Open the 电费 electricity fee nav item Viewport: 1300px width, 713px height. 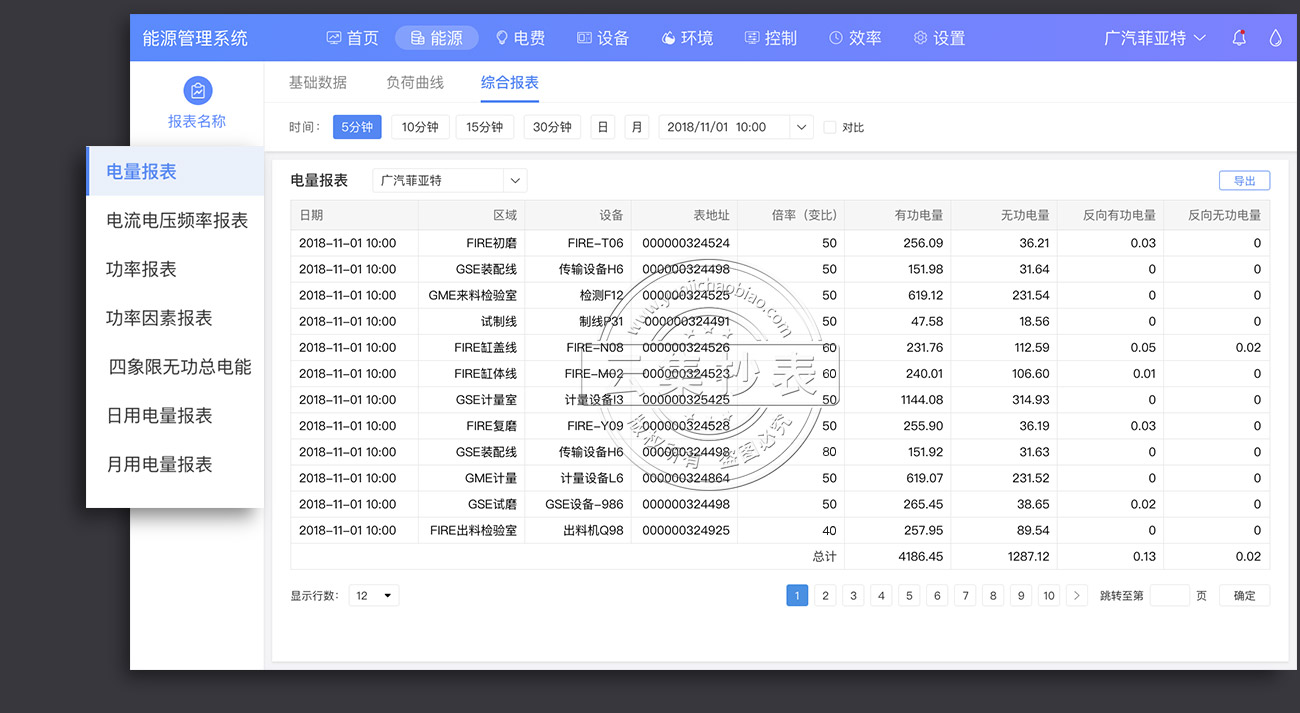pos(520,38)
